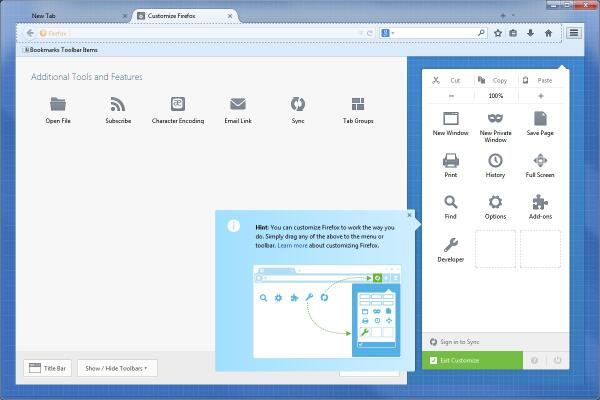Screen dimensions: 600x400
Task: Click the Copy button in menu panel
Action: click(x=496, y=80)
